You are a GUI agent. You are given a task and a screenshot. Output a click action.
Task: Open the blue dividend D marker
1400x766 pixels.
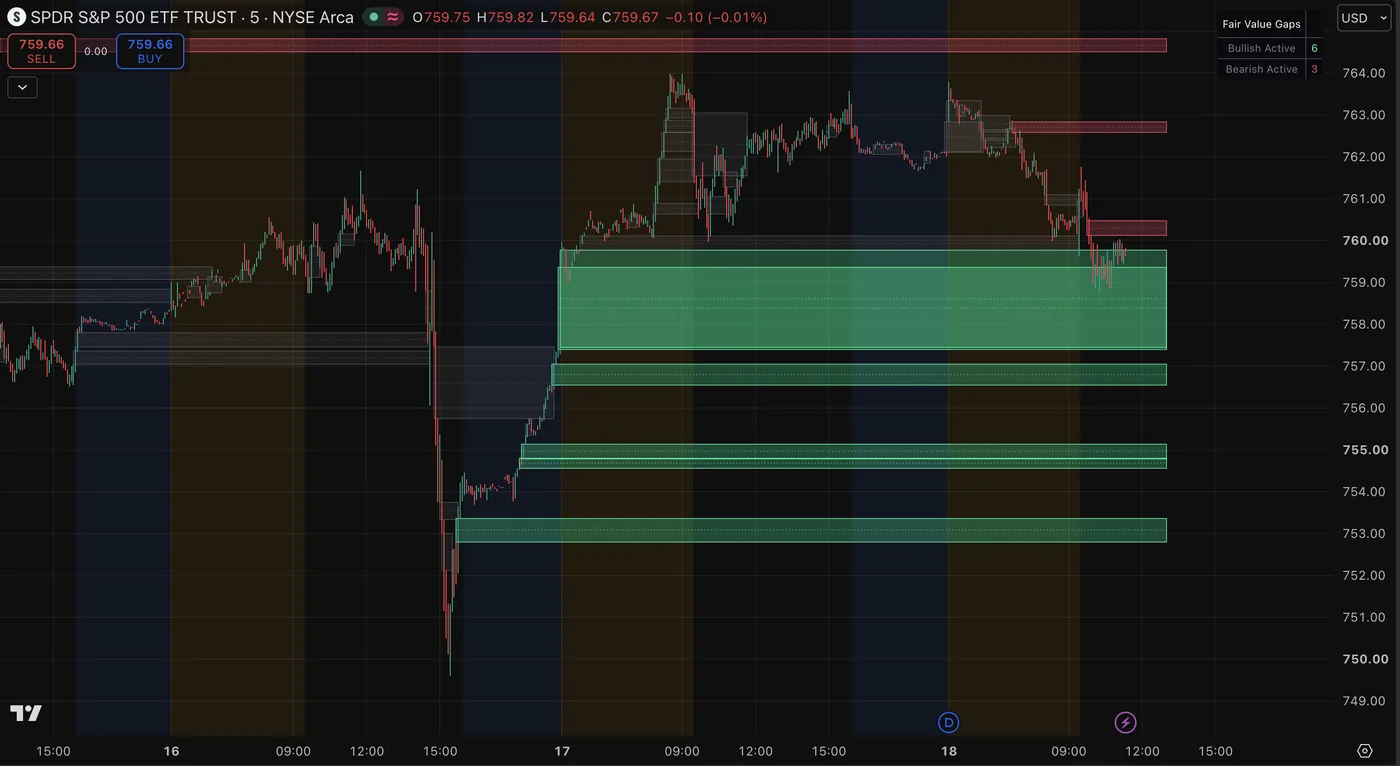[x=948, y=722]
